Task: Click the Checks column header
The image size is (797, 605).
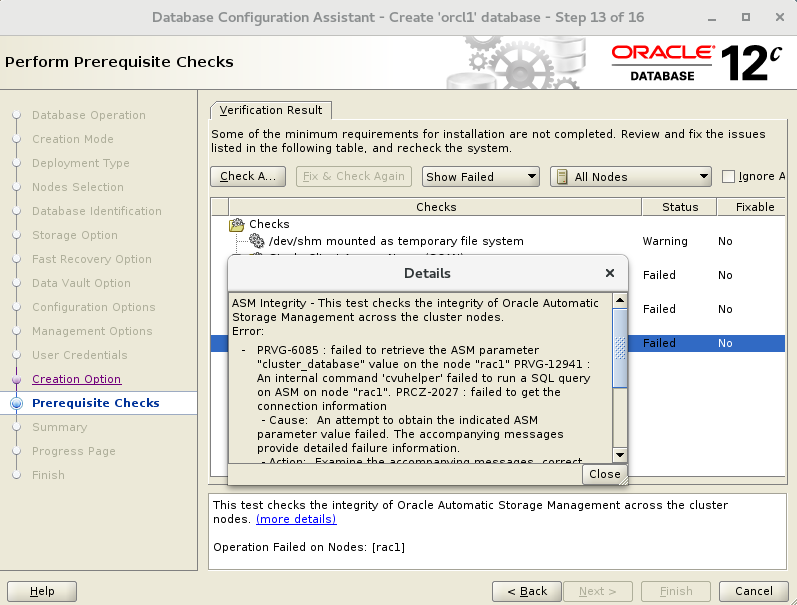Action: 436,207
